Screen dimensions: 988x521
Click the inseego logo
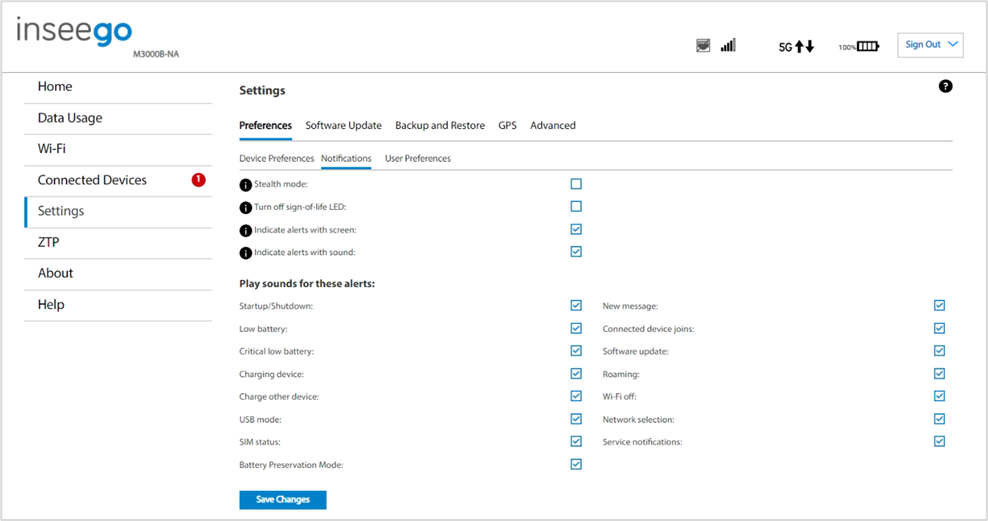pyautogui.click(x=74, y=31)
